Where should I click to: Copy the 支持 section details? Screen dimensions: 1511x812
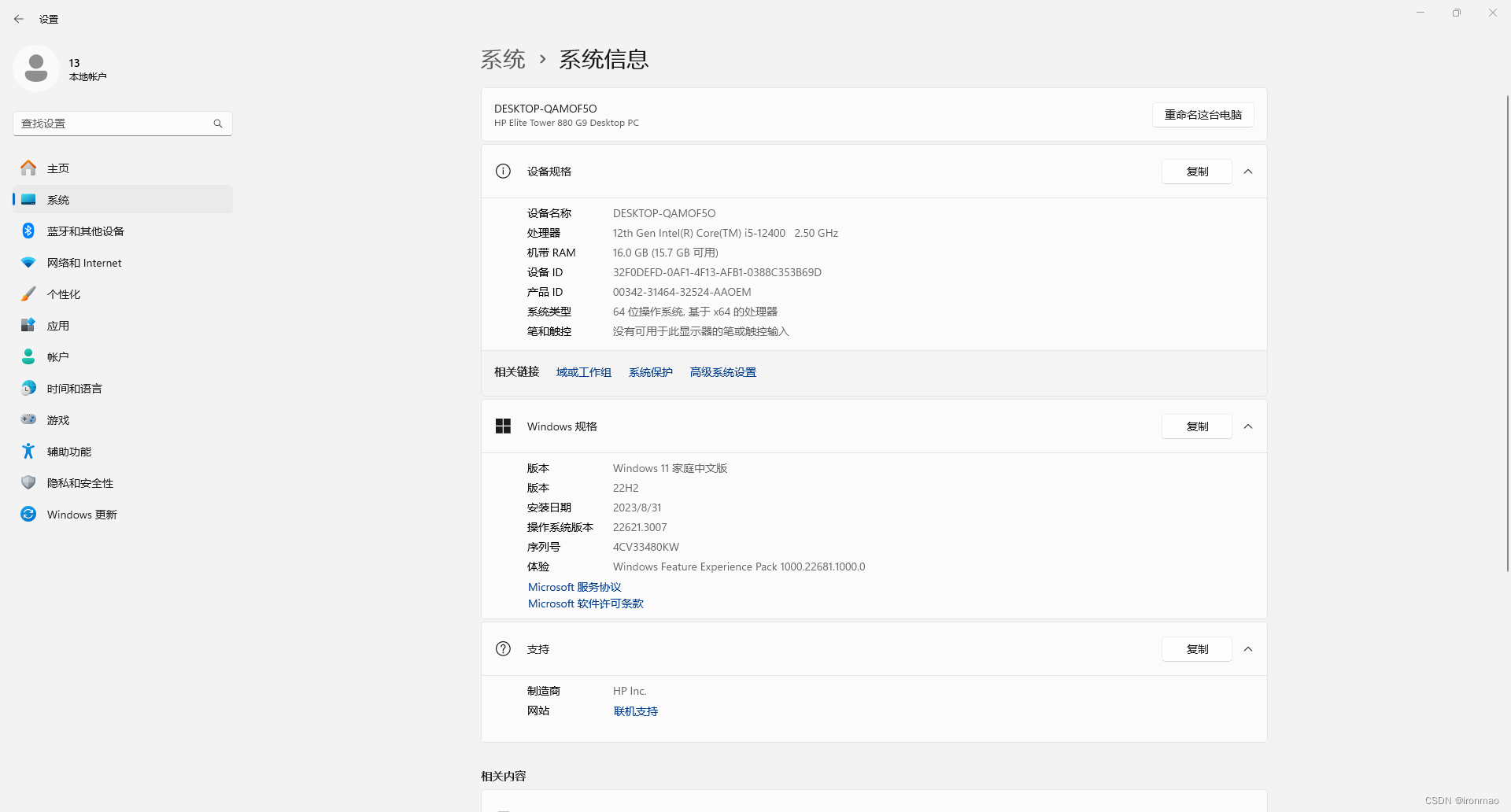click(x=1197, y=649)
